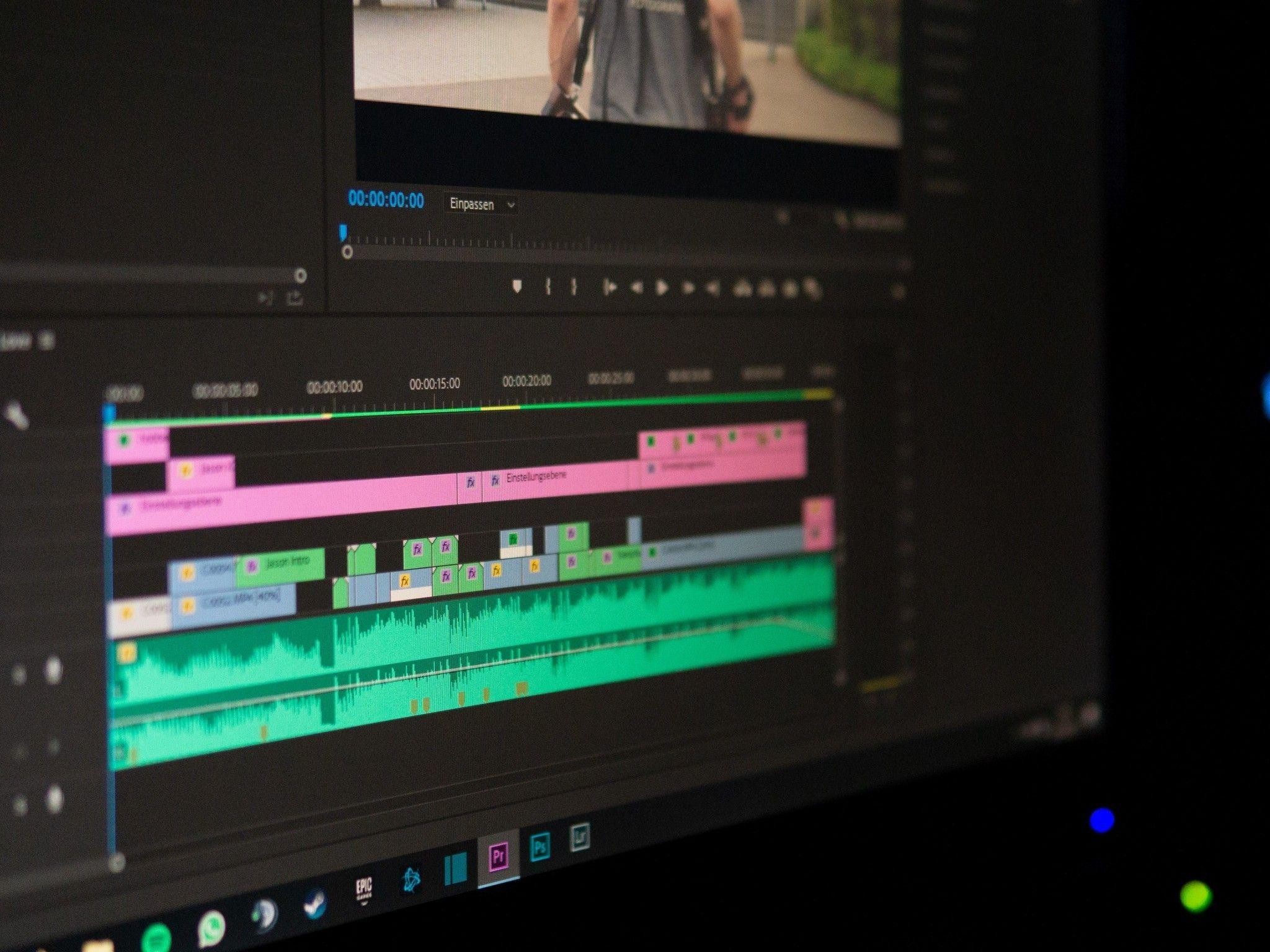Toggle the fx effect badge on the Jason Intro clip
Viewport: 1270px width, 952px height.
click(x=252, y=566)
